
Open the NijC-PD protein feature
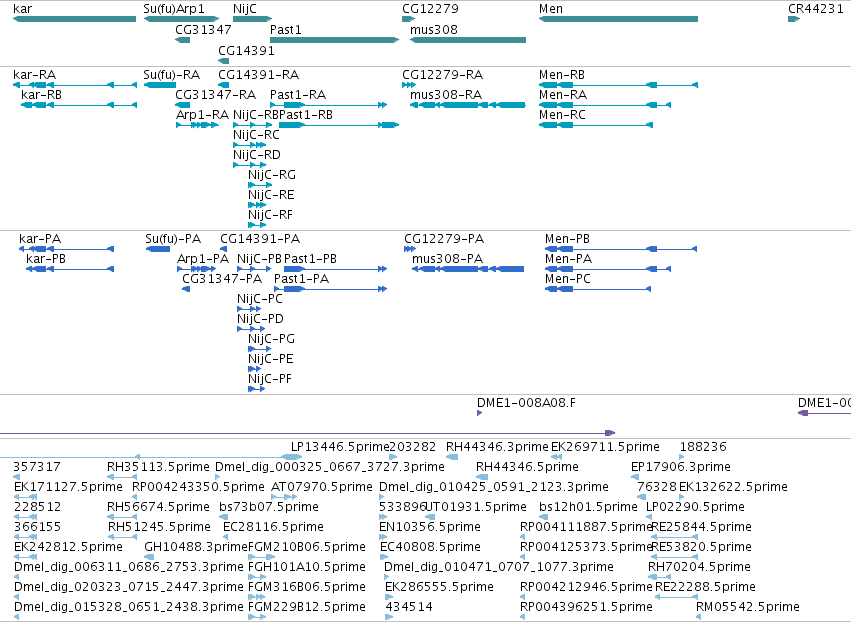click(x=251, y=329)
